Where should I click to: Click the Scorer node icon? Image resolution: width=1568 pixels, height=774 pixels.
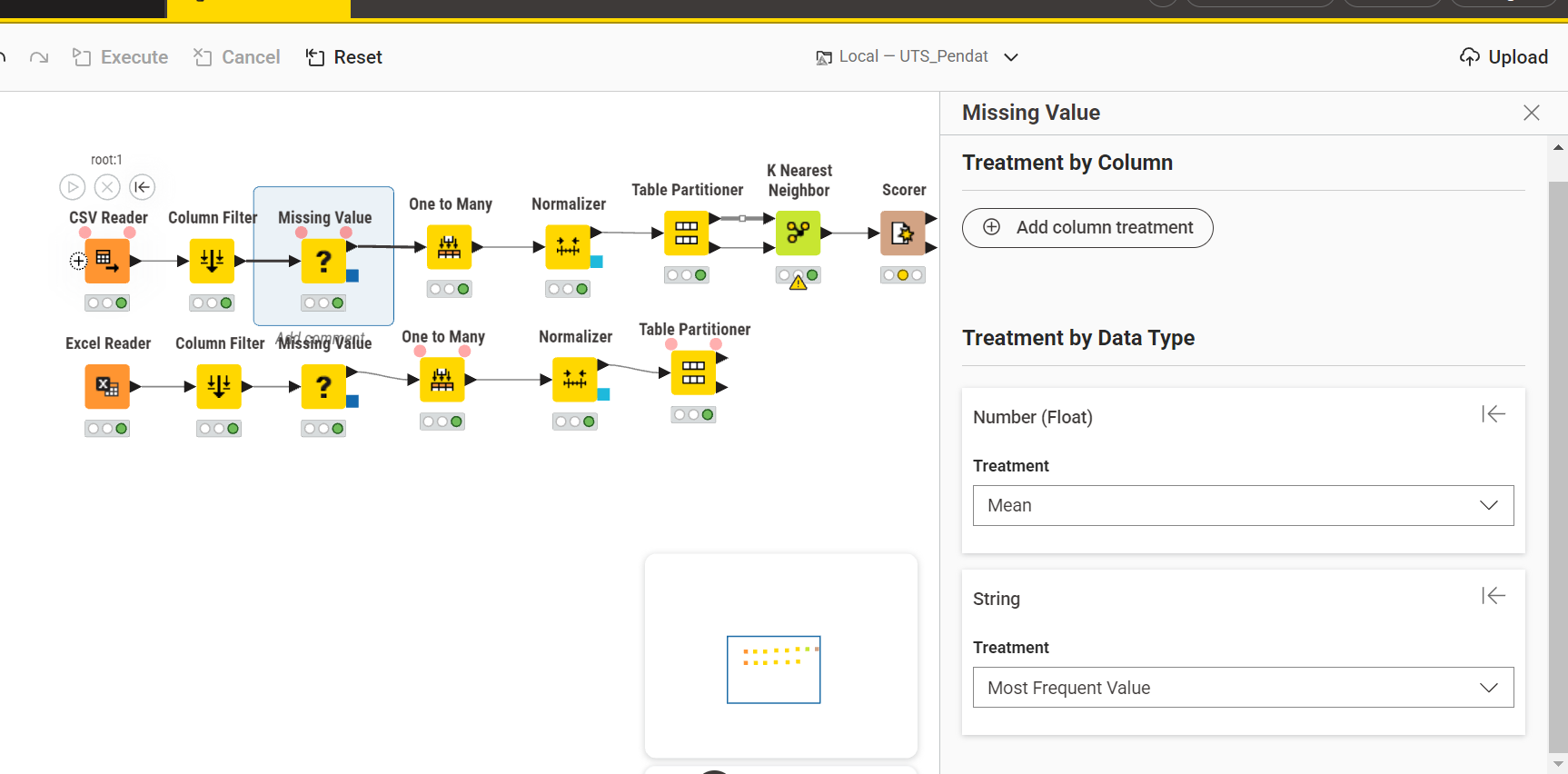pos(903,233)
